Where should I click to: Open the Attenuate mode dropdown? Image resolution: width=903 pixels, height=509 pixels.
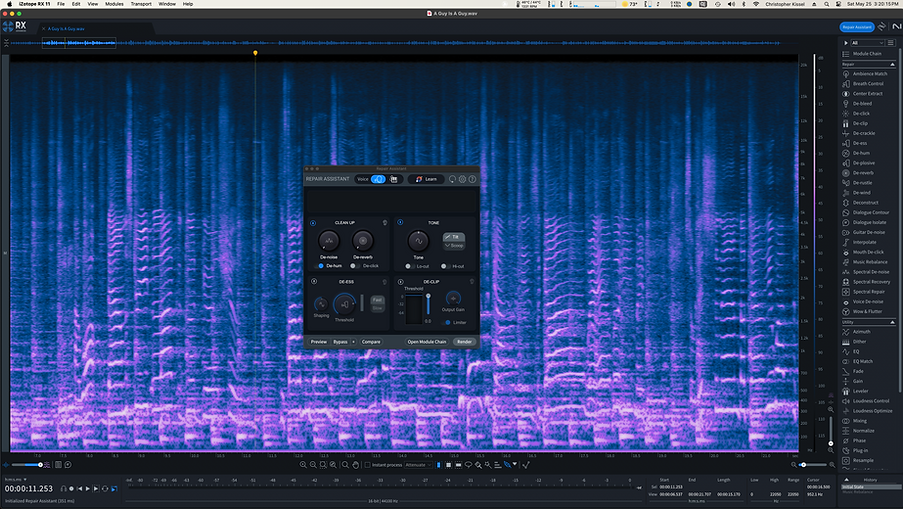click(x=418, y=465)
